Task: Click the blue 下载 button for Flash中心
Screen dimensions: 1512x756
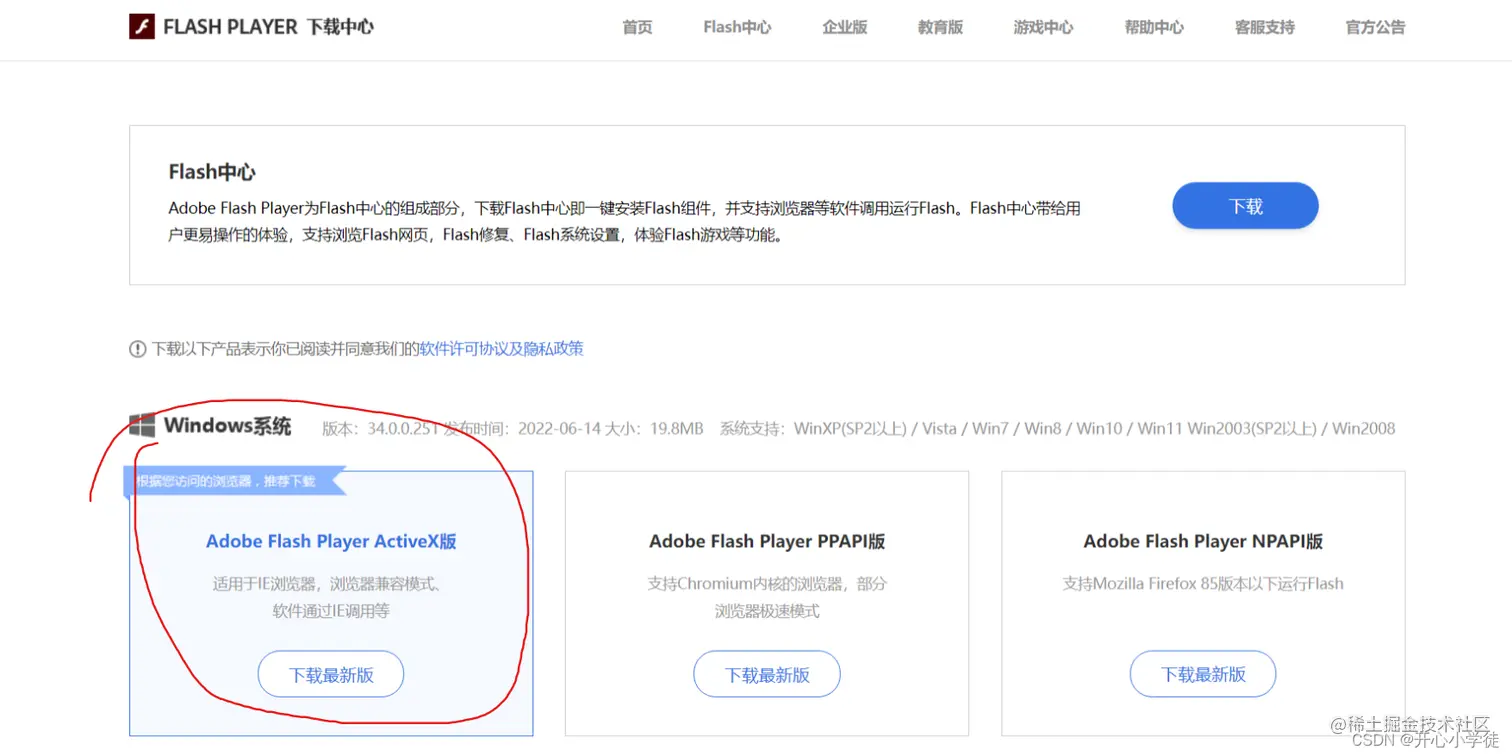Action: click(x=1244, y=205)
